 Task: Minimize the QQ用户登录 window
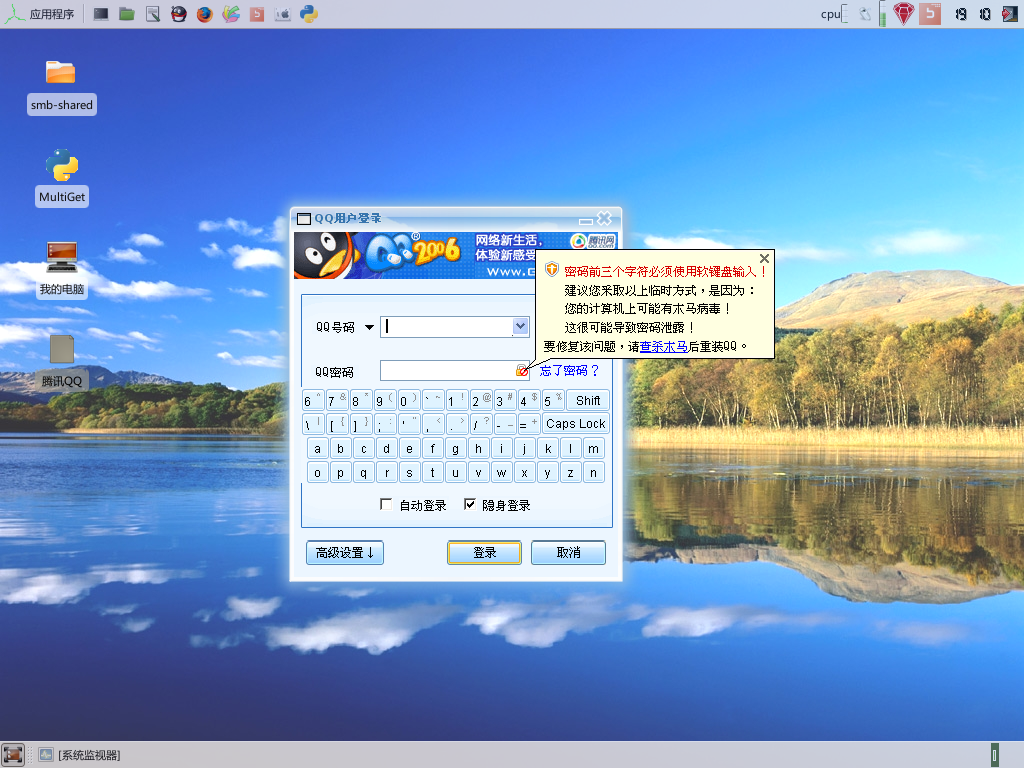click(x=586, y=221)
